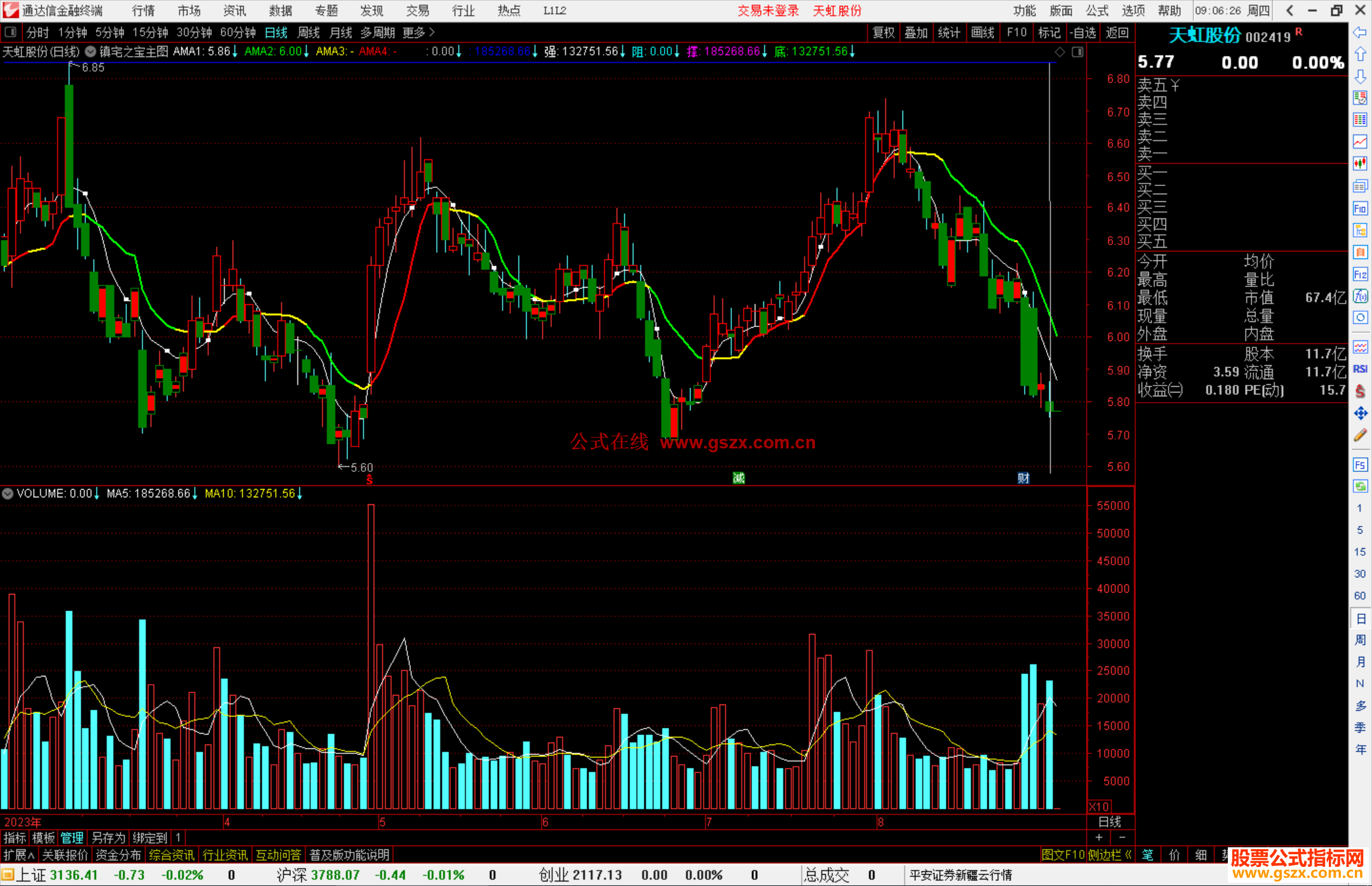The height and width of the screenshot is (886, 1372).
Task: Expand the 更多 period options
Action: [418, 32]
